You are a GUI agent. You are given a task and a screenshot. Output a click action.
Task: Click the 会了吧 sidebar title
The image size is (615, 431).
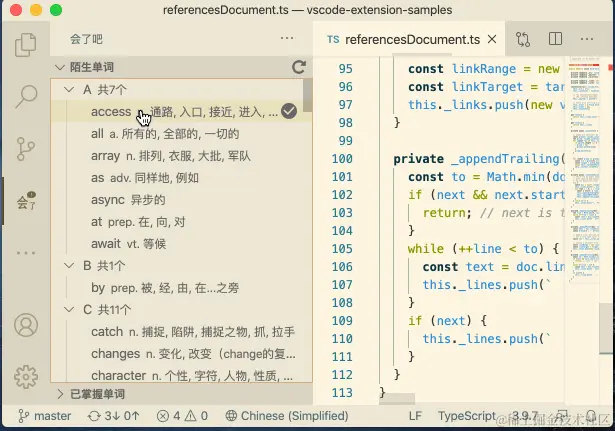86,39
